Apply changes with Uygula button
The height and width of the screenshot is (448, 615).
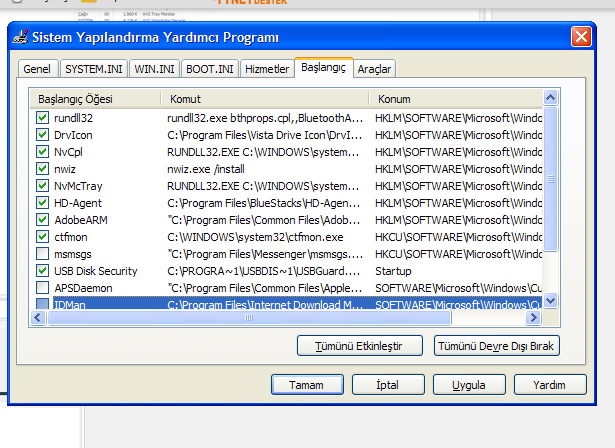pos(469,385)
